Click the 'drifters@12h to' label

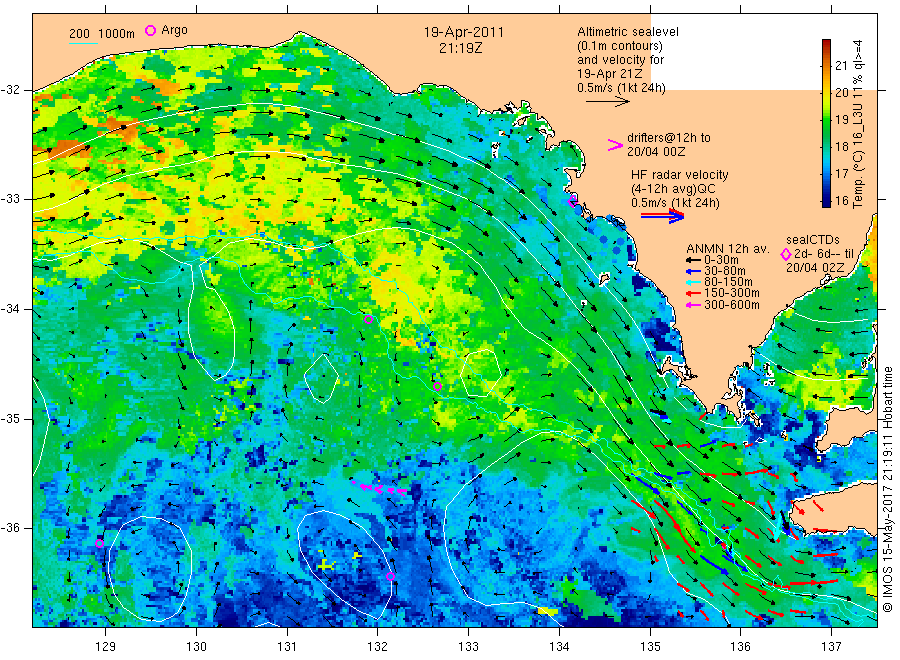[669, 138]
